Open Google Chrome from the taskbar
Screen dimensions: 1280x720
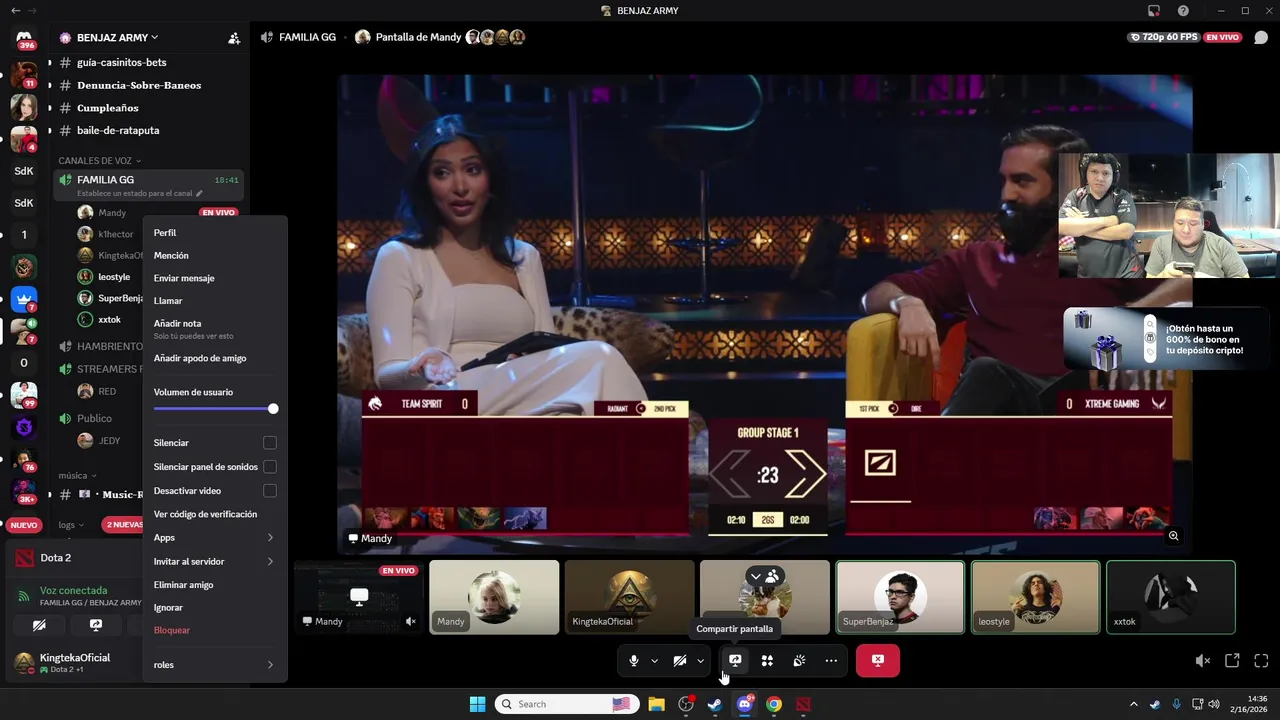(x=774, y=704)
